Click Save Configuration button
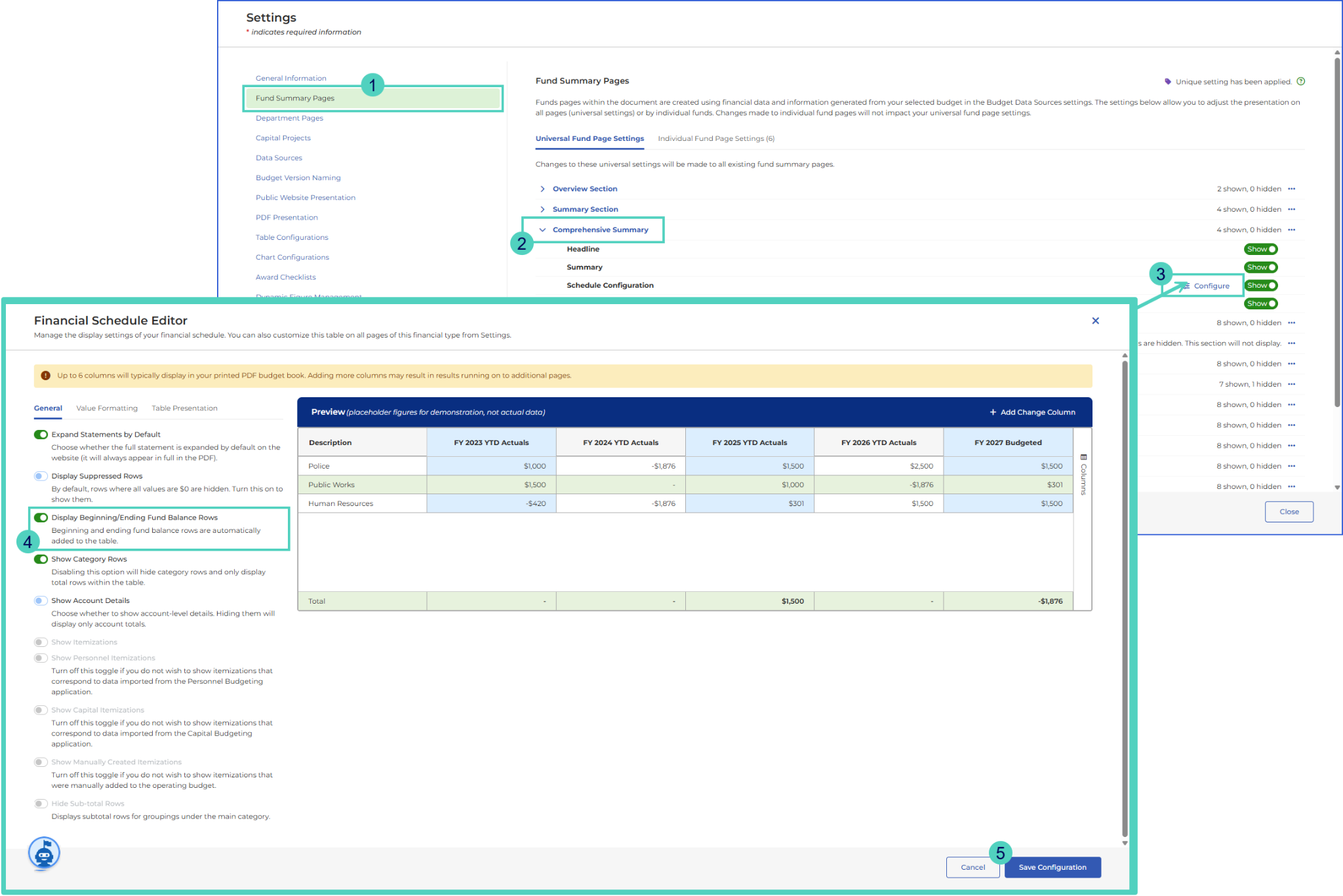Screen dimensions: 1343x896 click(1052, 867)
